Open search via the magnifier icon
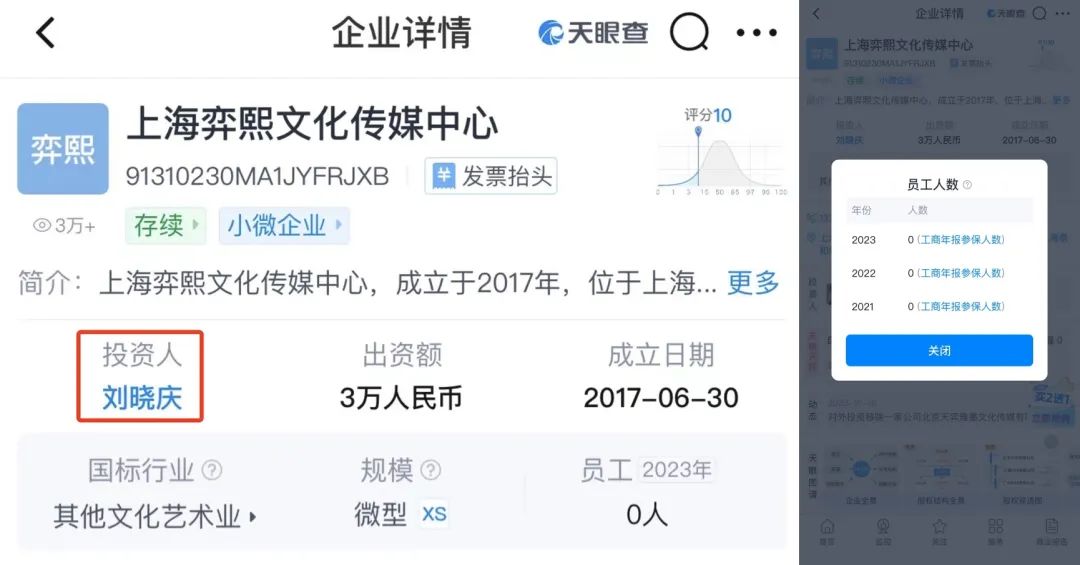This screenshot has height=565, width=1080. [x=689, y=32]
